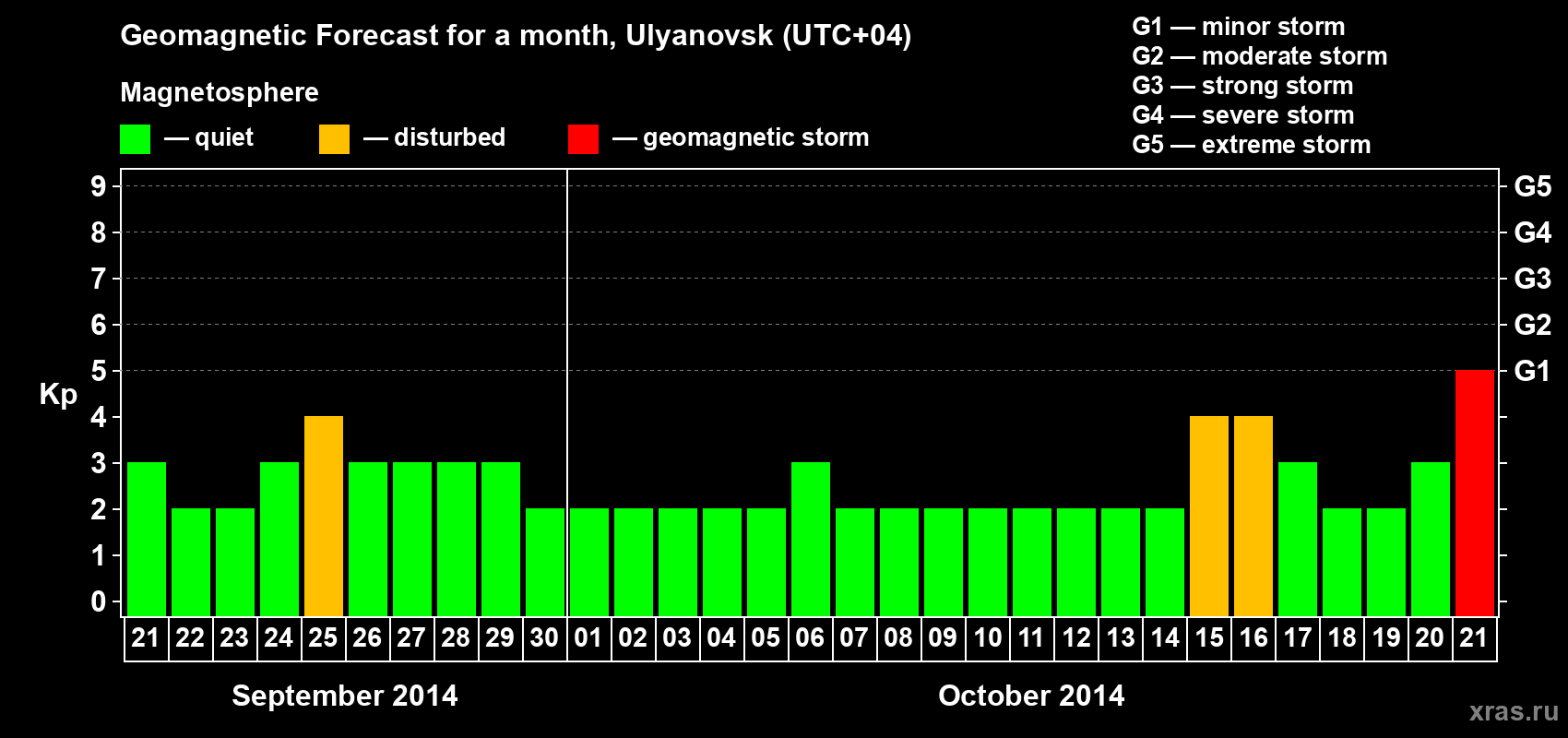Click the date cell 25 in September
The image size is (1568, 738).
324,638
